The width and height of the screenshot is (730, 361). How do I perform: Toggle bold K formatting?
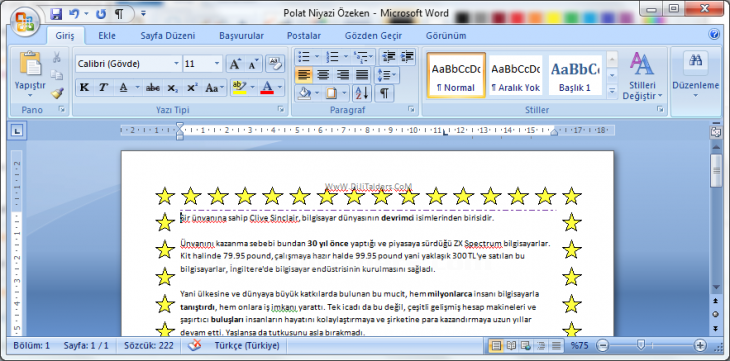point(84,88)
